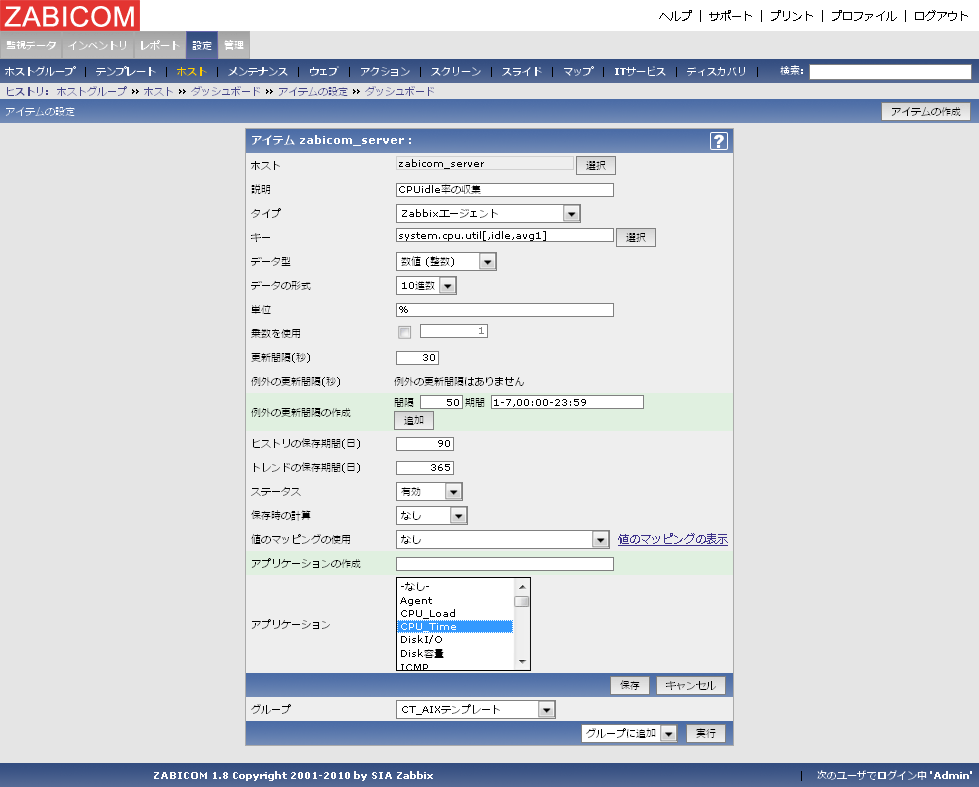Click the ログアウト link
Viewport: 979px width, 787px height.
click(x=941, y=16)
